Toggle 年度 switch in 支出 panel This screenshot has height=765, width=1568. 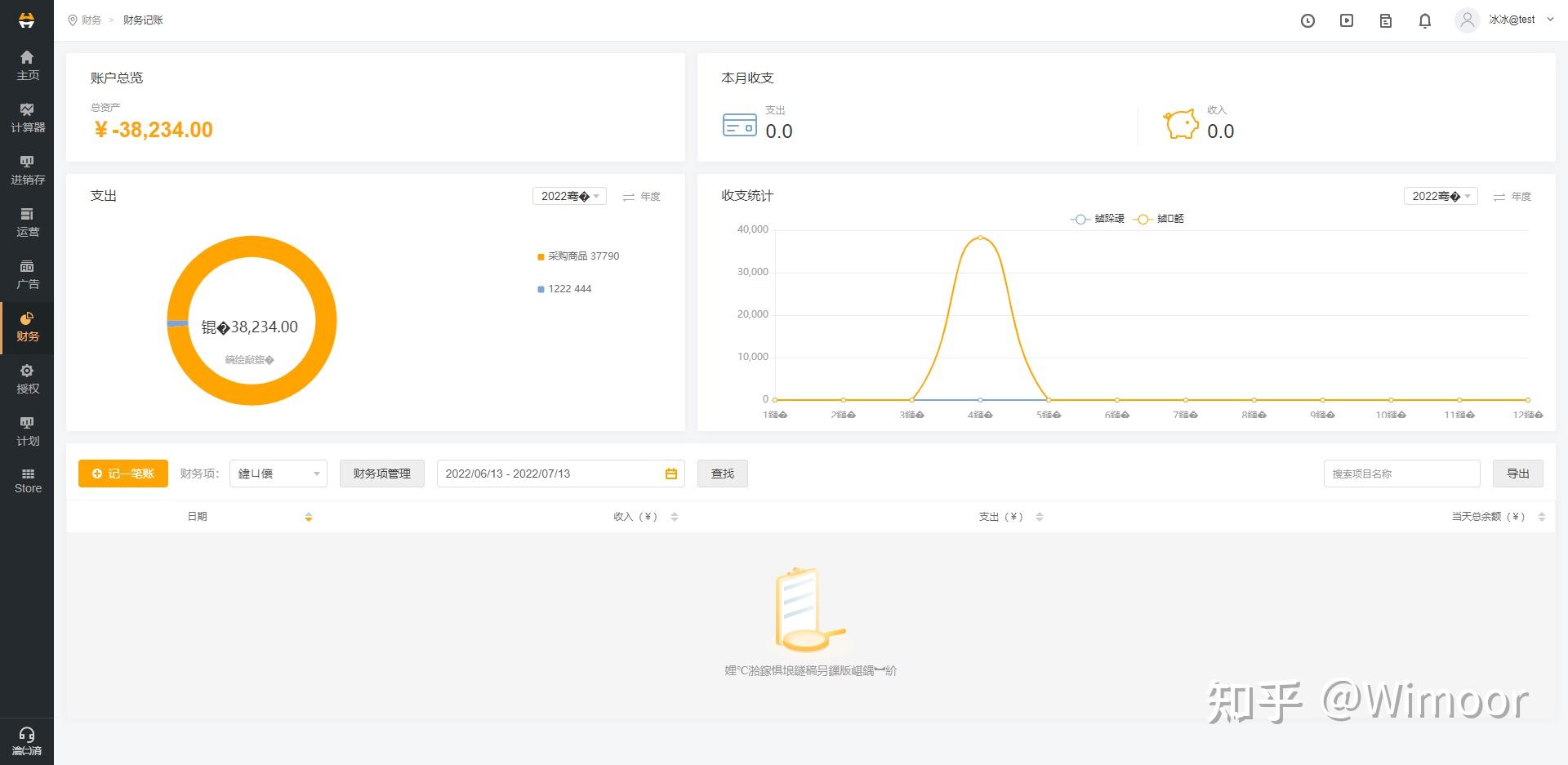[x=641, y=197]
